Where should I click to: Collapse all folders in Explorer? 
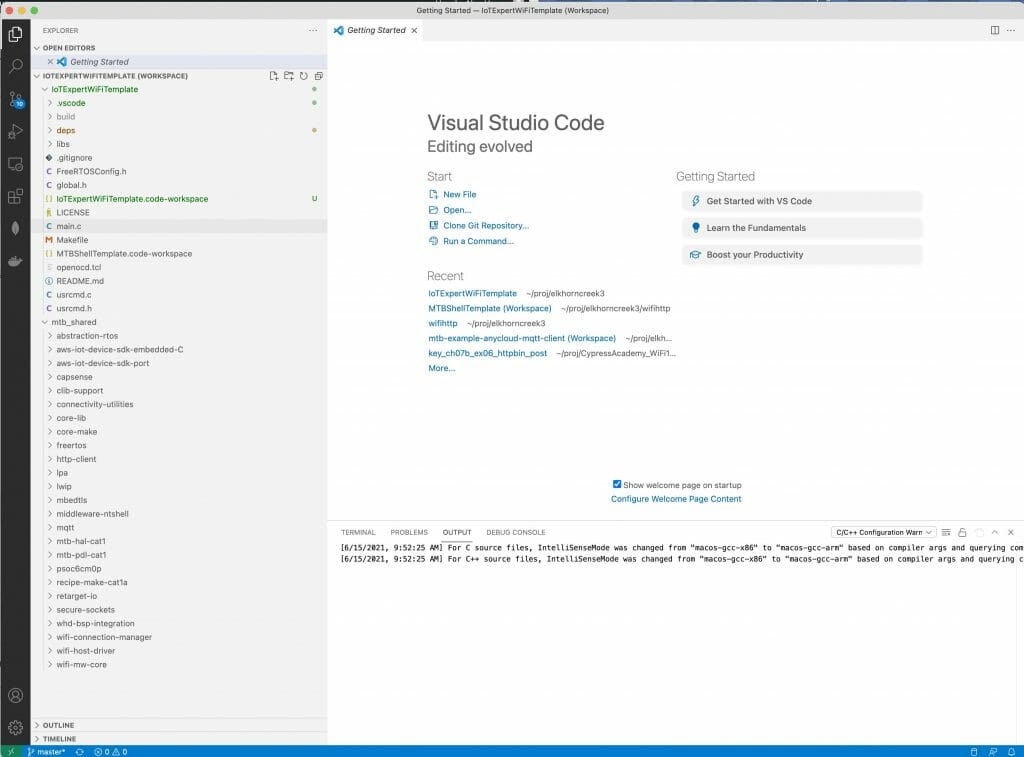[319, 76]
